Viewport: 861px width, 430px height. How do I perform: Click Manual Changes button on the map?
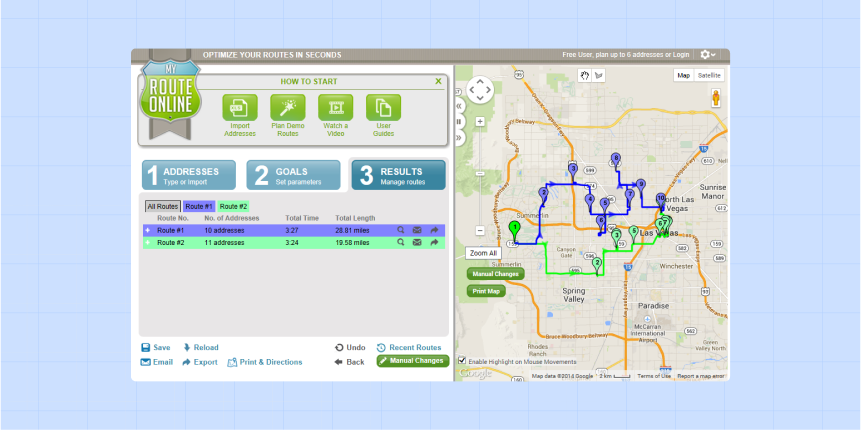tap(496, 273)
